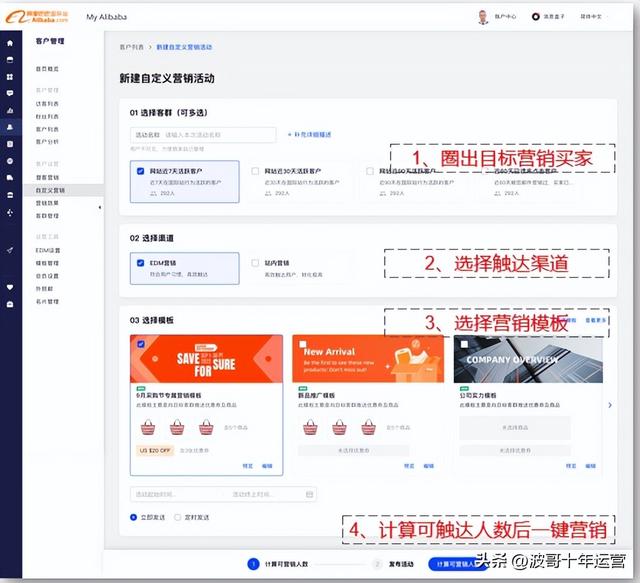Image resolution: width=640 pixels, height=583 pixels.
Task: Click the store icon below home
Action: pos(10,60)
